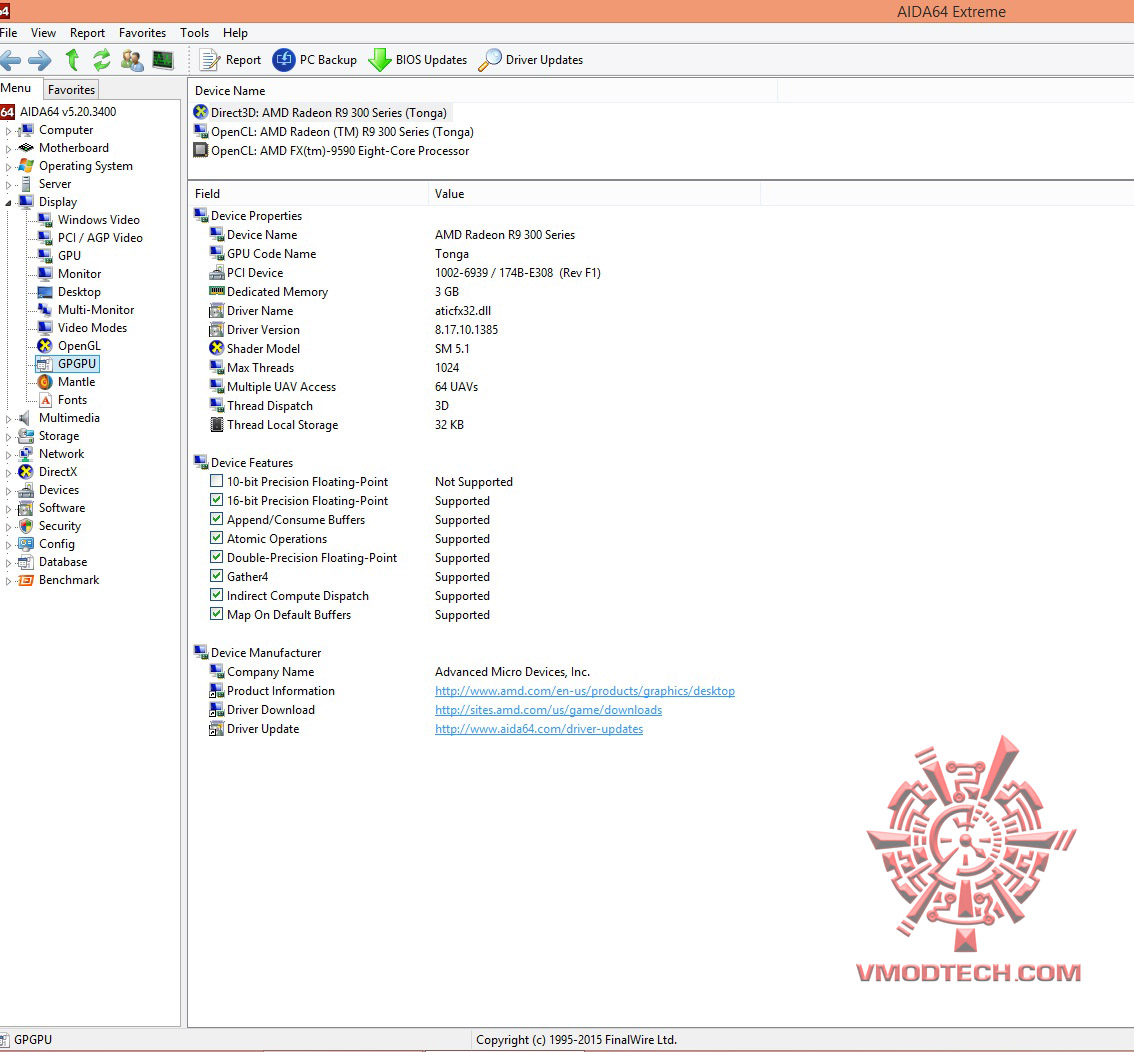Click the Value column header
The image size is (1134, 1052).
[594, 194]
